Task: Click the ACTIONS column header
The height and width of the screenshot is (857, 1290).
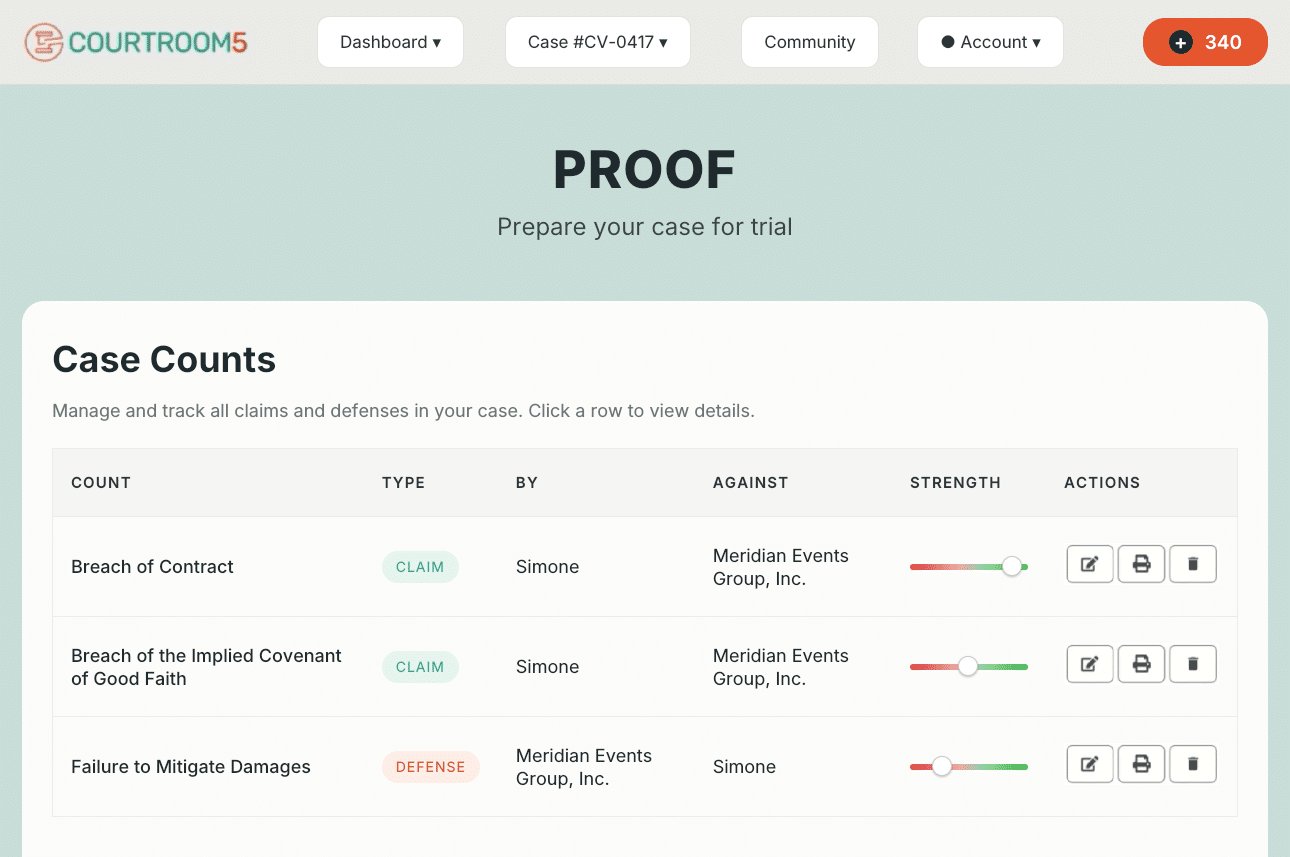Action: [x=1102, y=482]
